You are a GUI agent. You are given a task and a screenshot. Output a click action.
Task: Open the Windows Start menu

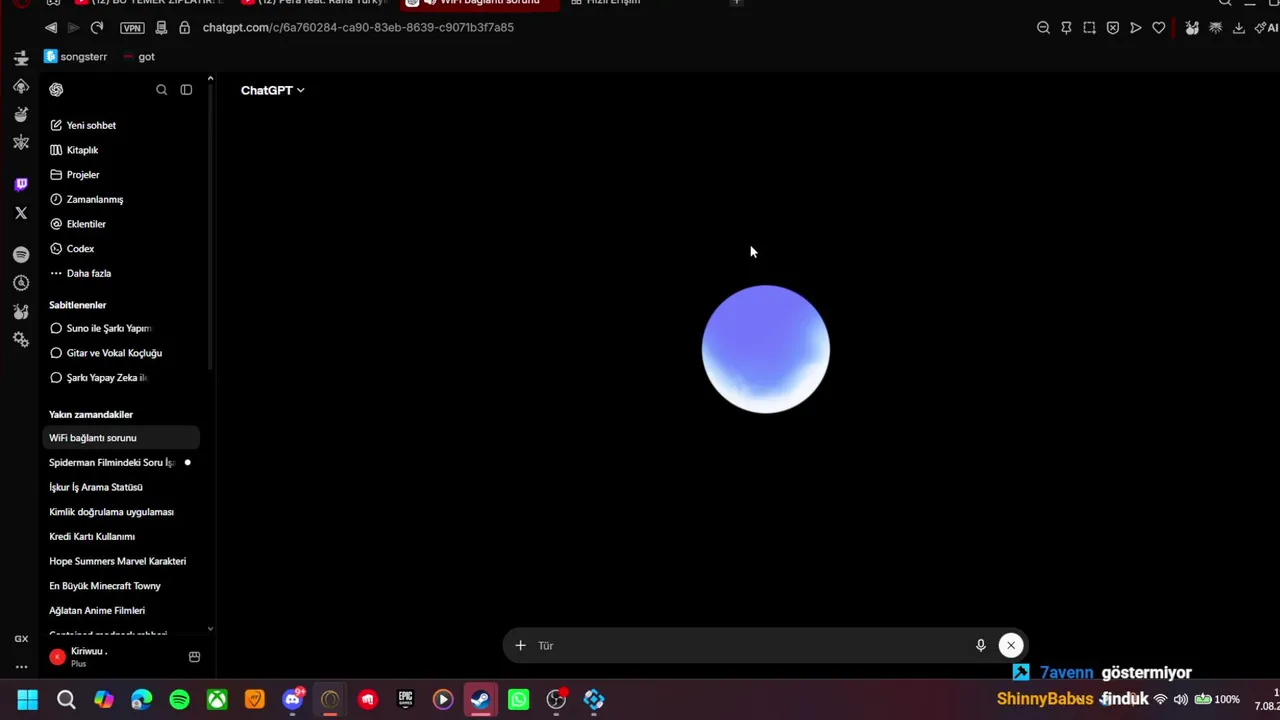28,700
